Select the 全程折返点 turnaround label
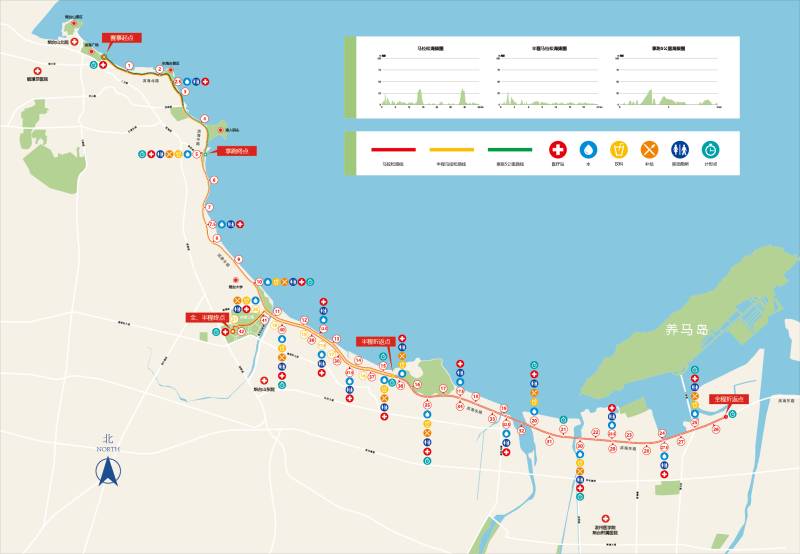 (728, 398)
